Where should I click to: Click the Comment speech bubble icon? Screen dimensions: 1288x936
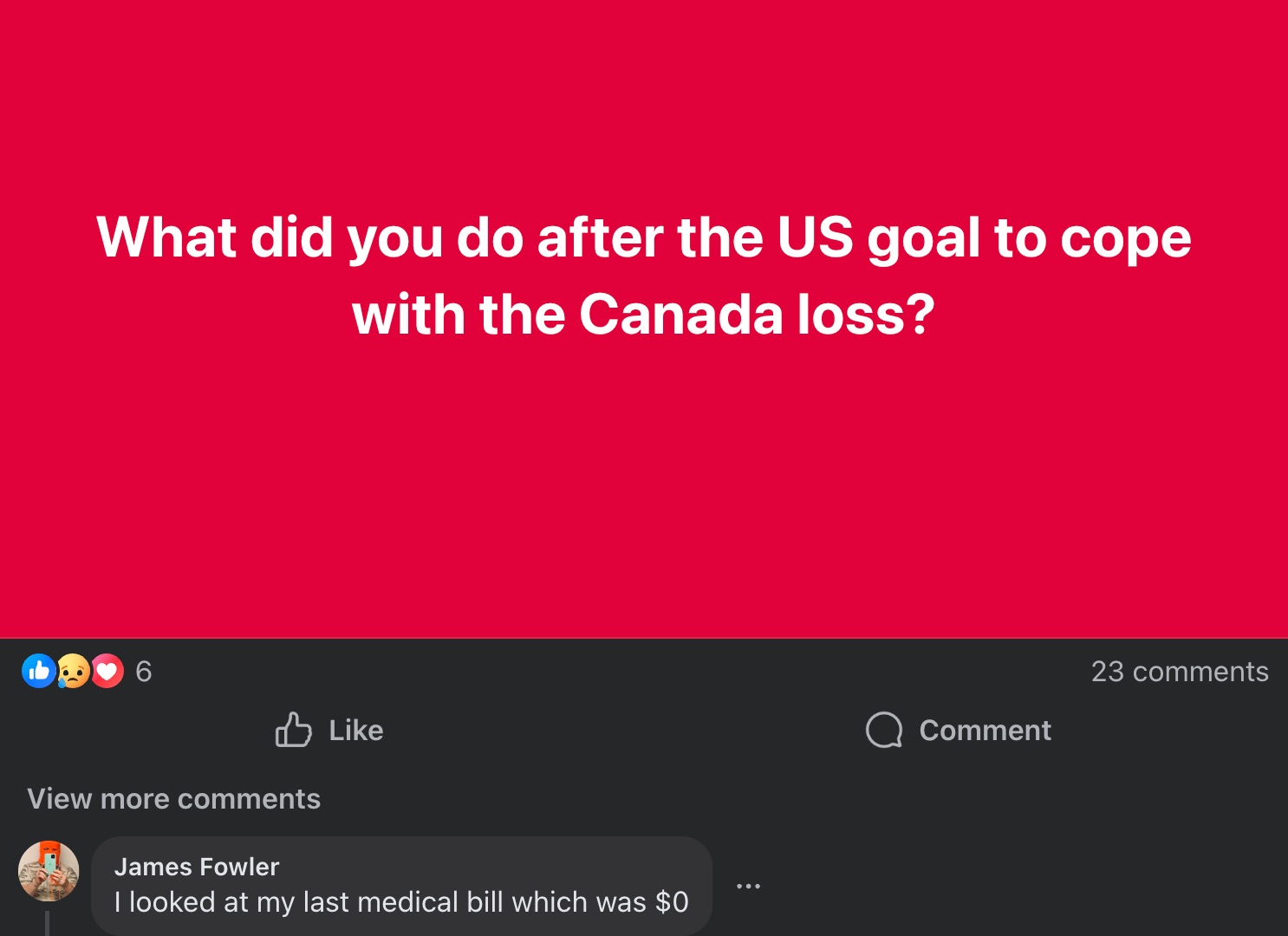(882, 731)
